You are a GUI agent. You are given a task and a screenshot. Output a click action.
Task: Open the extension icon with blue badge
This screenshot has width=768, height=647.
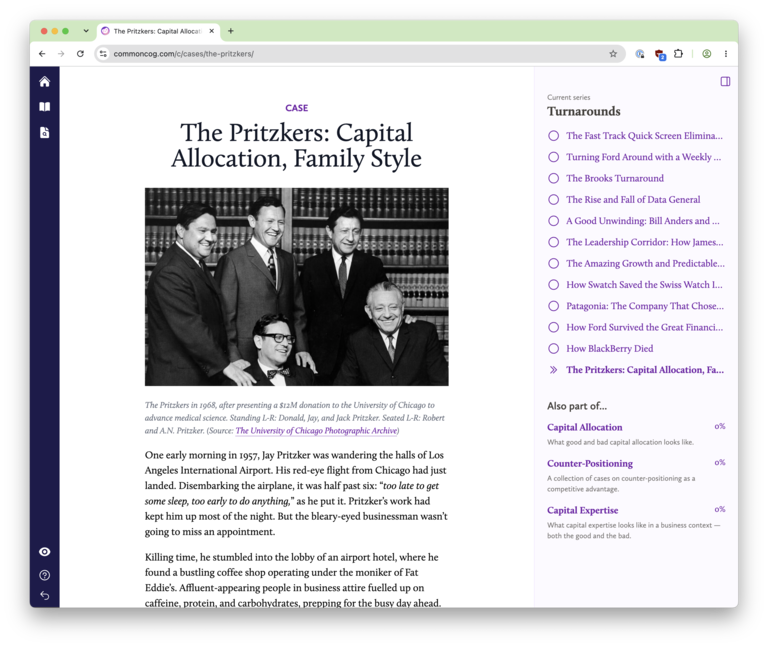[x=660, y=54]
